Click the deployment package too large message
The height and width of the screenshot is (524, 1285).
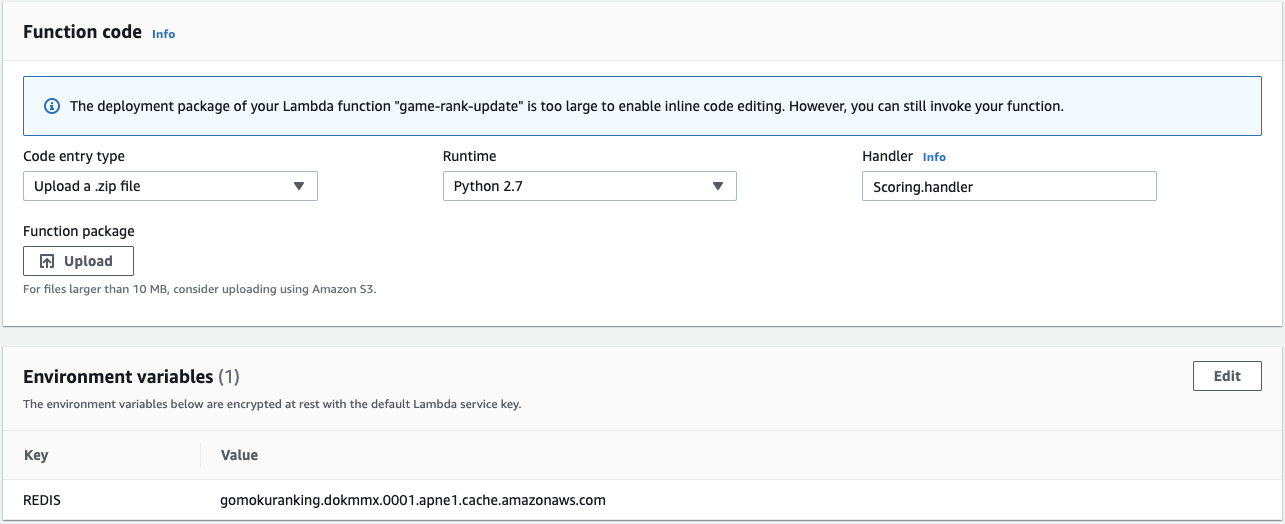click(566, 106)
